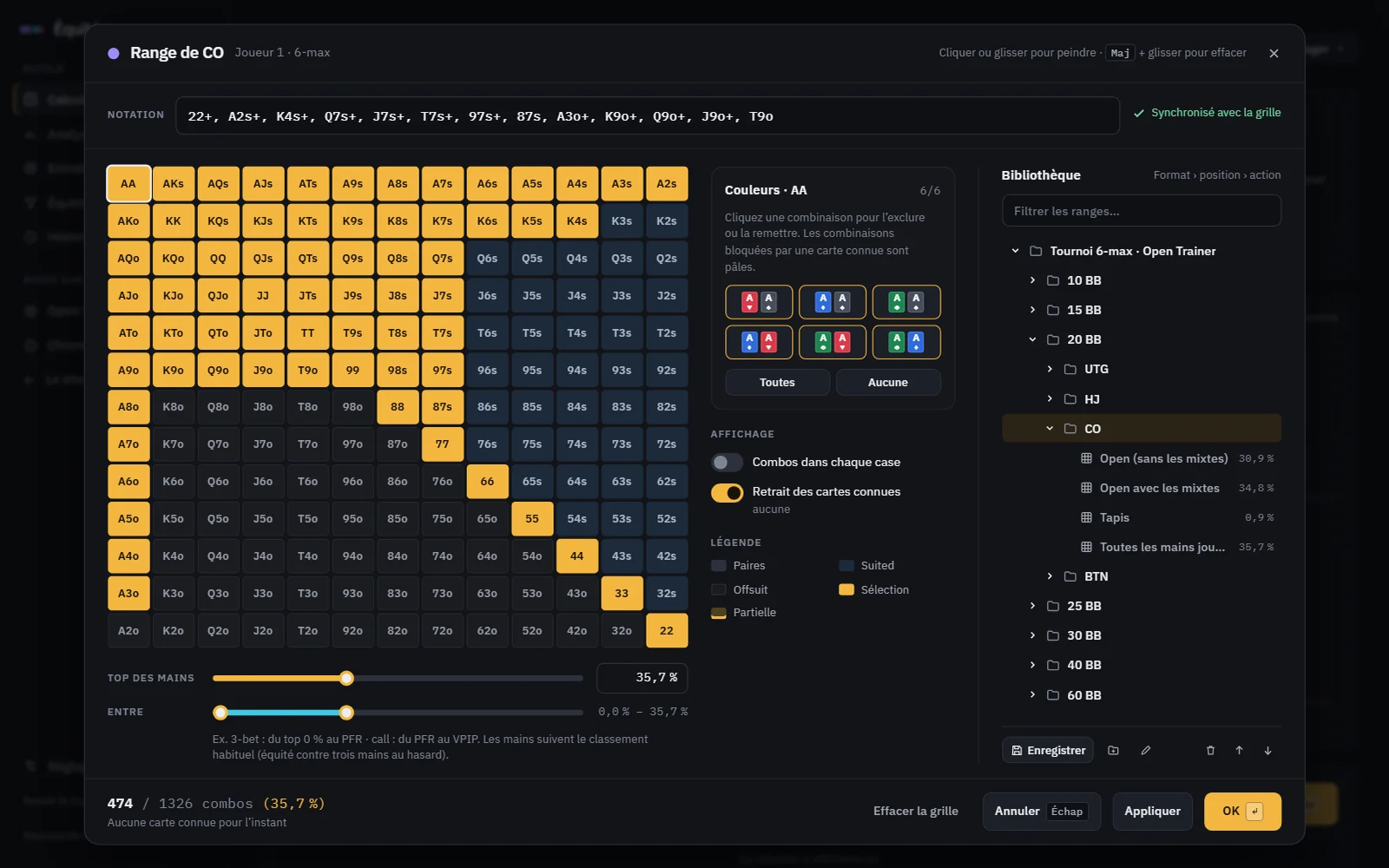Image resolution: width=1389 pixels, height=868 pixels.
Task: Toggle the blue-and-red AA suit combo
Action: click(759, 342)
